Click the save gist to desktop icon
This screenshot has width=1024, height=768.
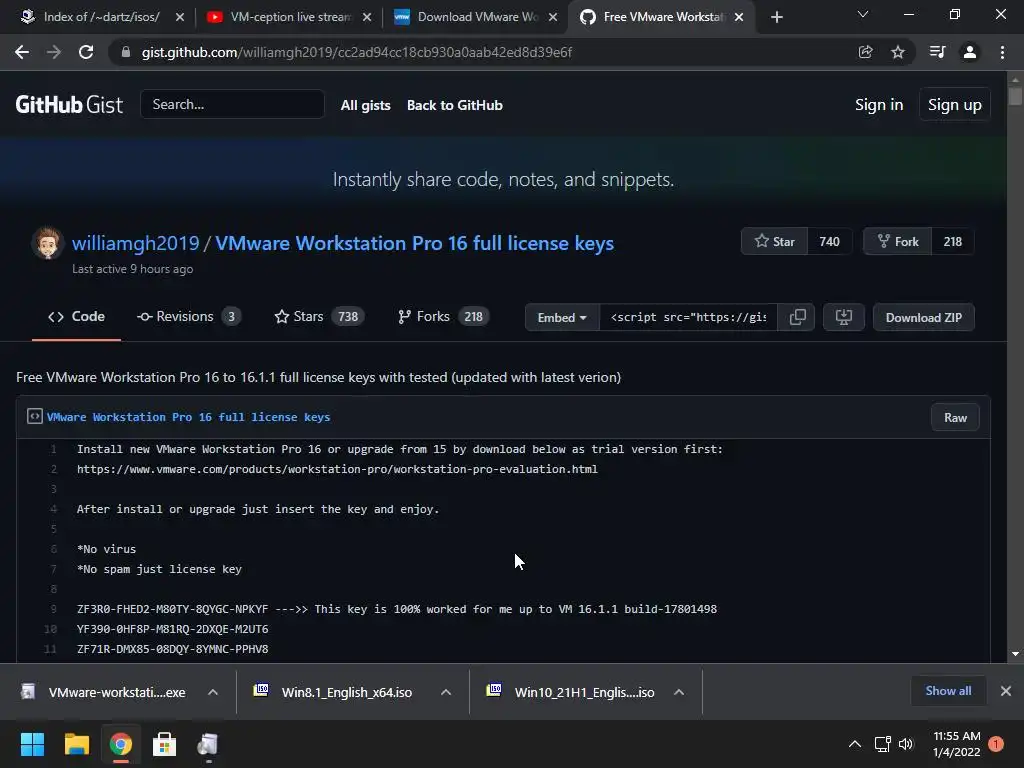844,317
